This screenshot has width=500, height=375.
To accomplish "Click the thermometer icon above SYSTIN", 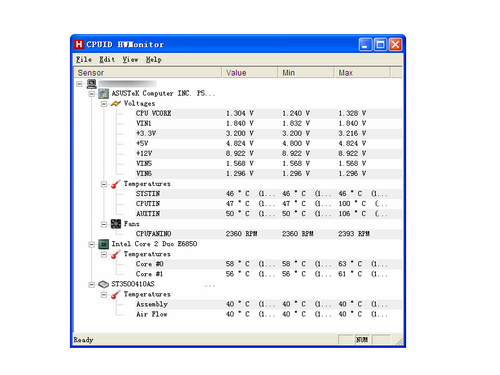I will tap(116, 184).
